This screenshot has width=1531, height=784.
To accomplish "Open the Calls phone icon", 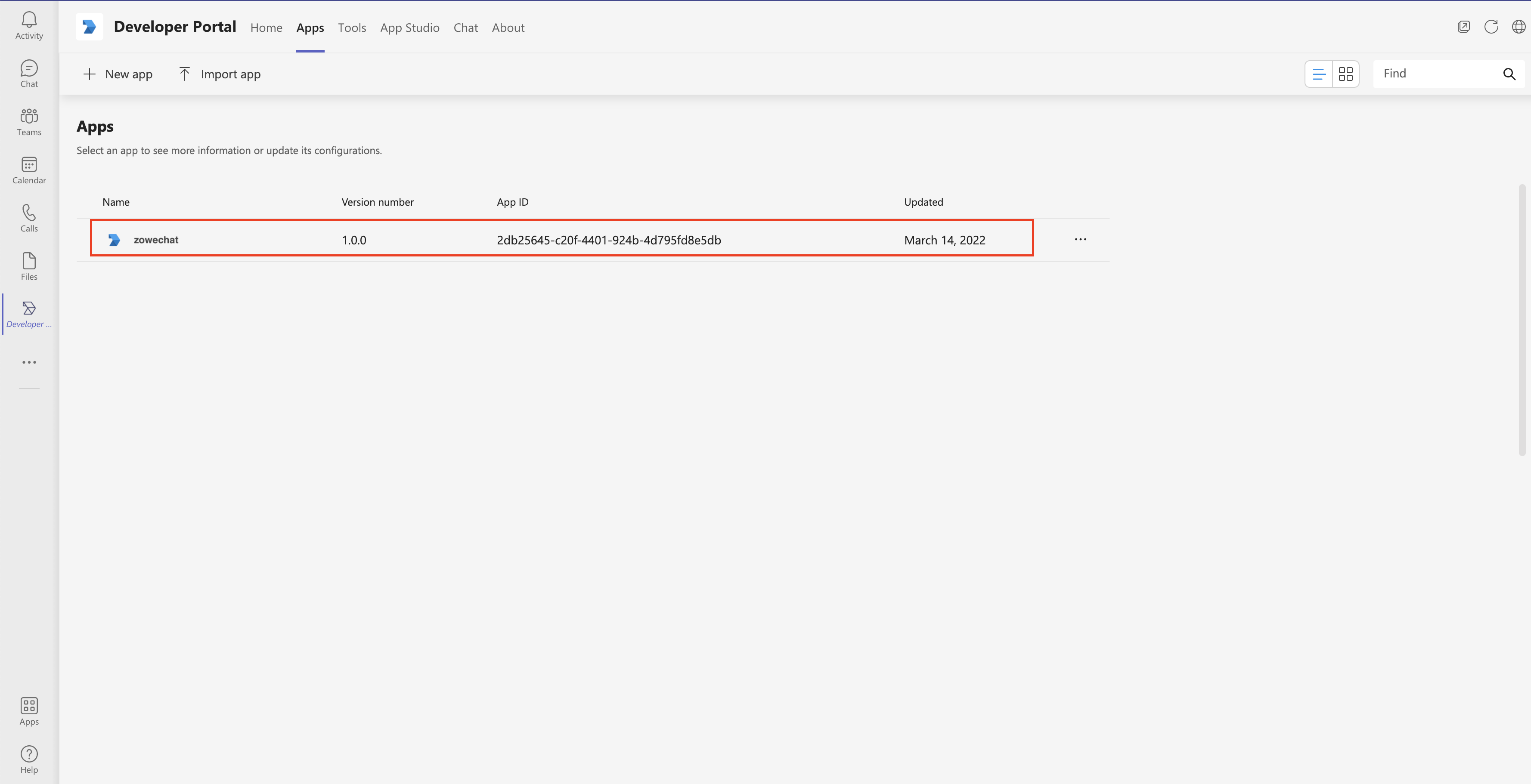I will (x=28, y=218).
